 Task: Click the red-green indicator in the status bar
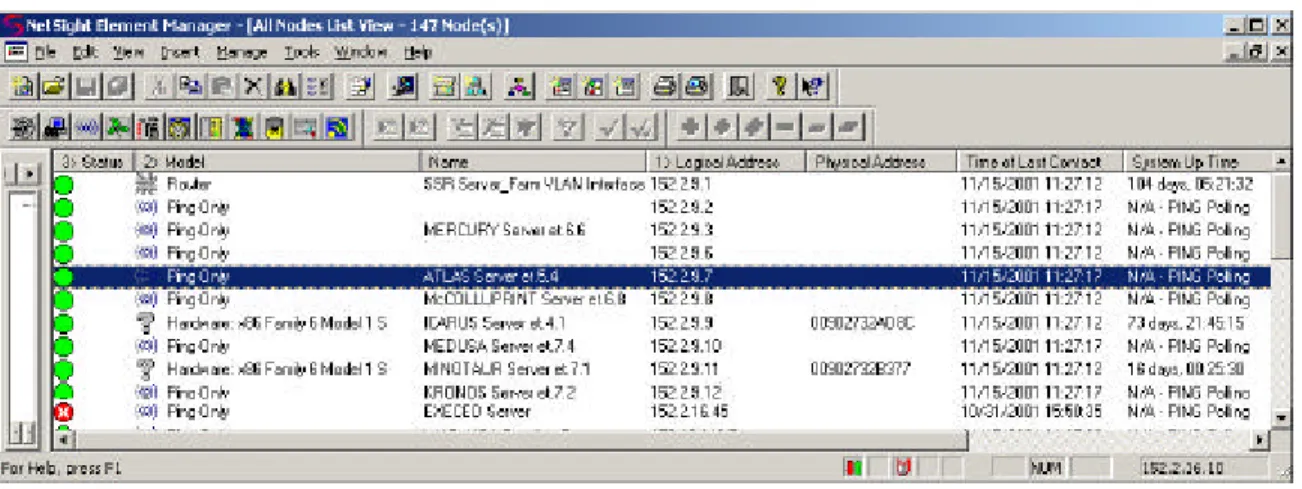tap(853, 467)
